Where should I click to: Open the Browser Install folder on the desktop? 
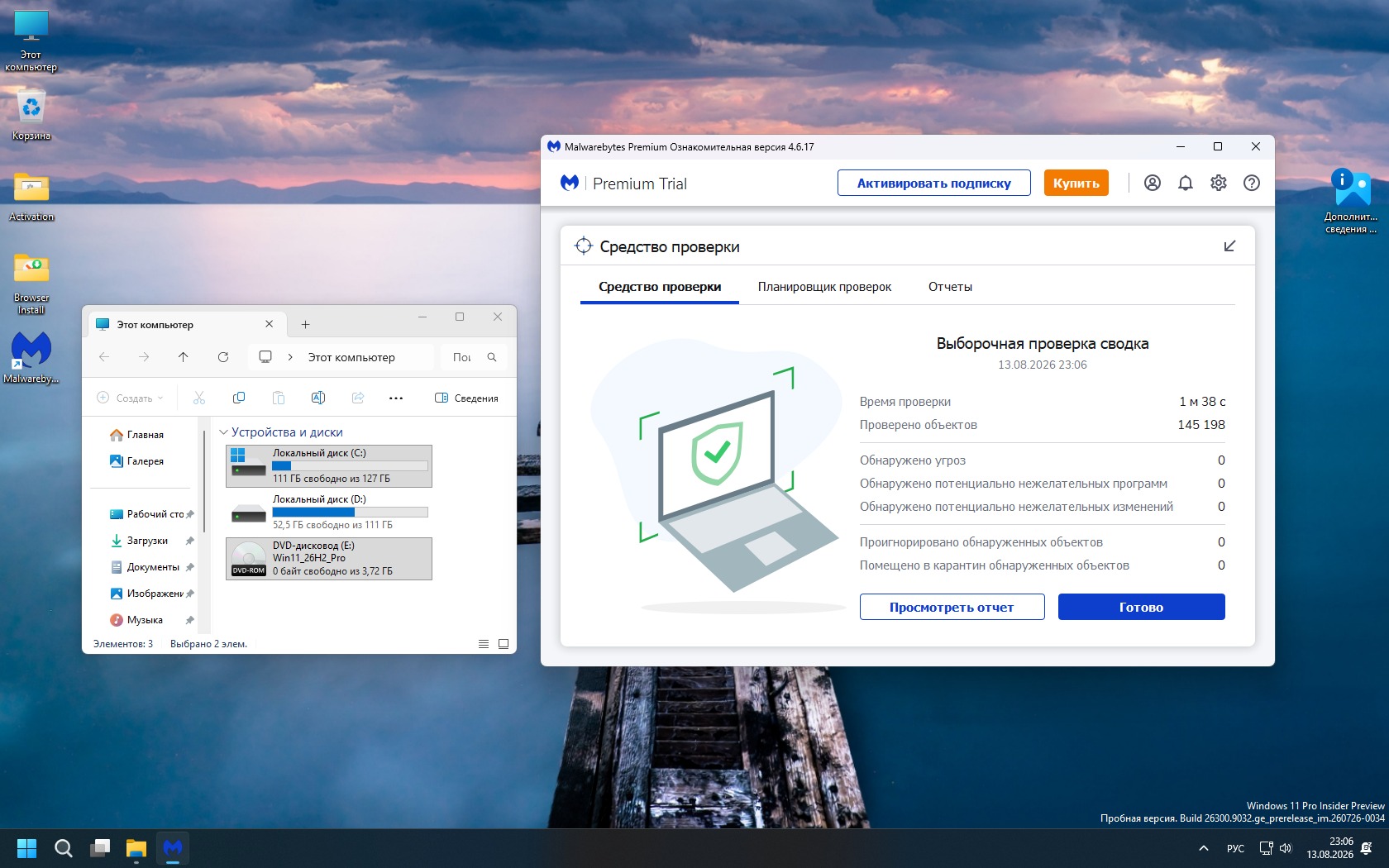coord(31,284)
